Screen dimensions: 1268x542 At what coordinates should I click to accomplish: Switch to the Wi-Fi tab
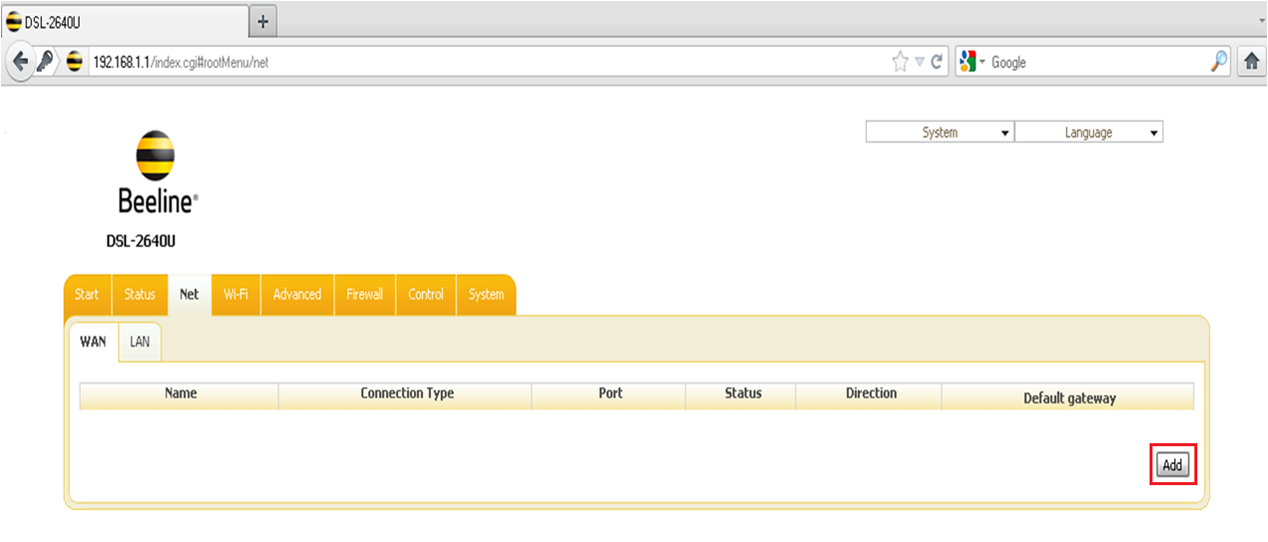click(236, 295)
